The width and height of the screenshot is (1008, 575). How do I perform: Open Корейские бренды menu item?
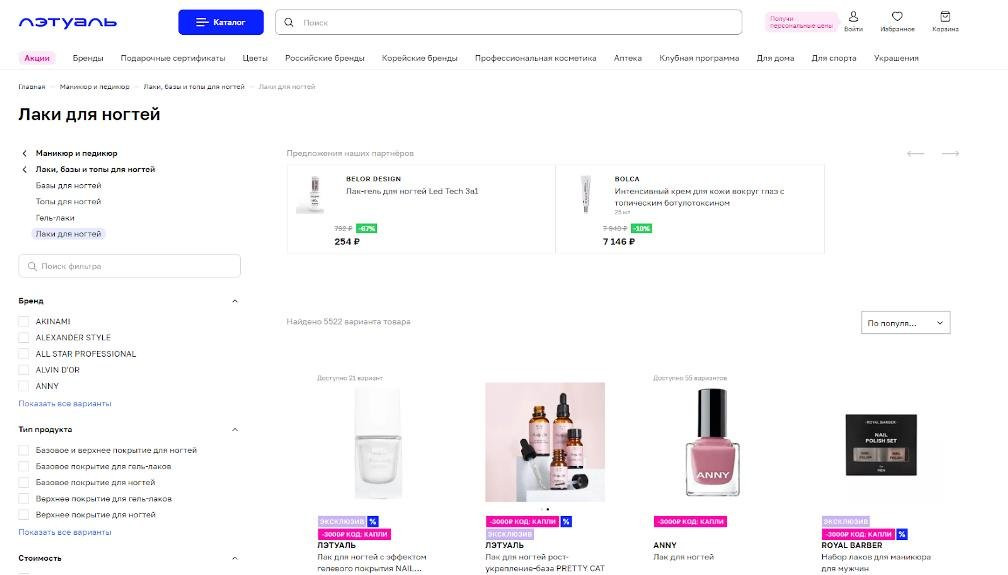point(420,58)
